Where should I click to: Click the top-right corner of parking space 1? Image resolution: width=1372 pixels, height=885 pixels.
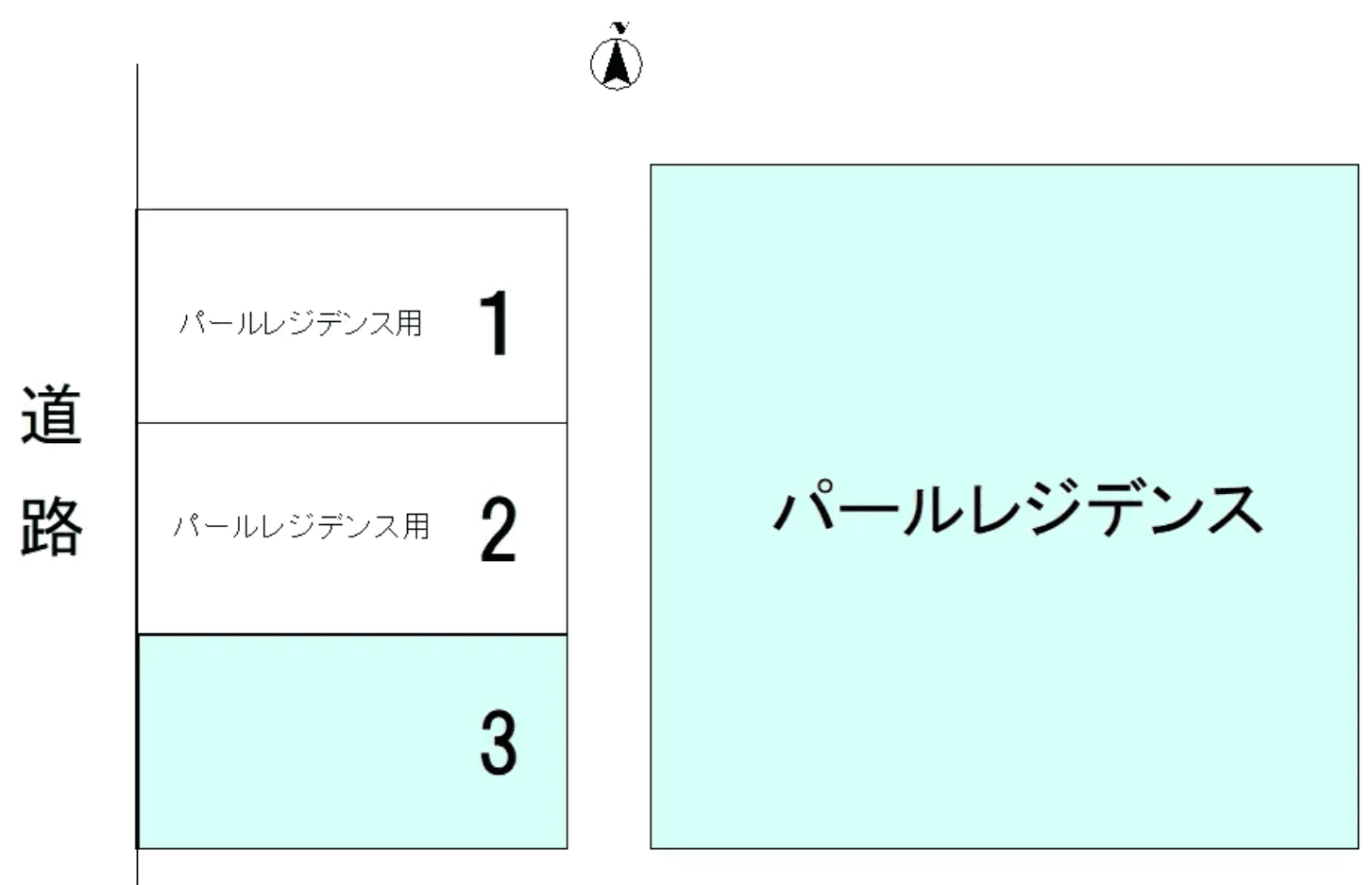point(567,210)
